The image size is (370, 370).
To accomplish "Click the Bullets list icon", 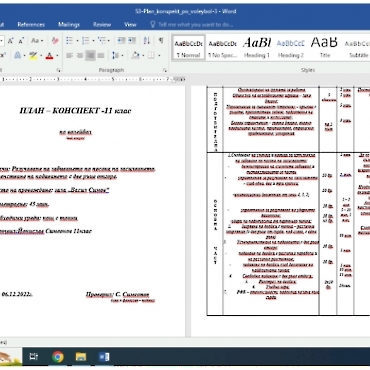I will coord(69,41).
